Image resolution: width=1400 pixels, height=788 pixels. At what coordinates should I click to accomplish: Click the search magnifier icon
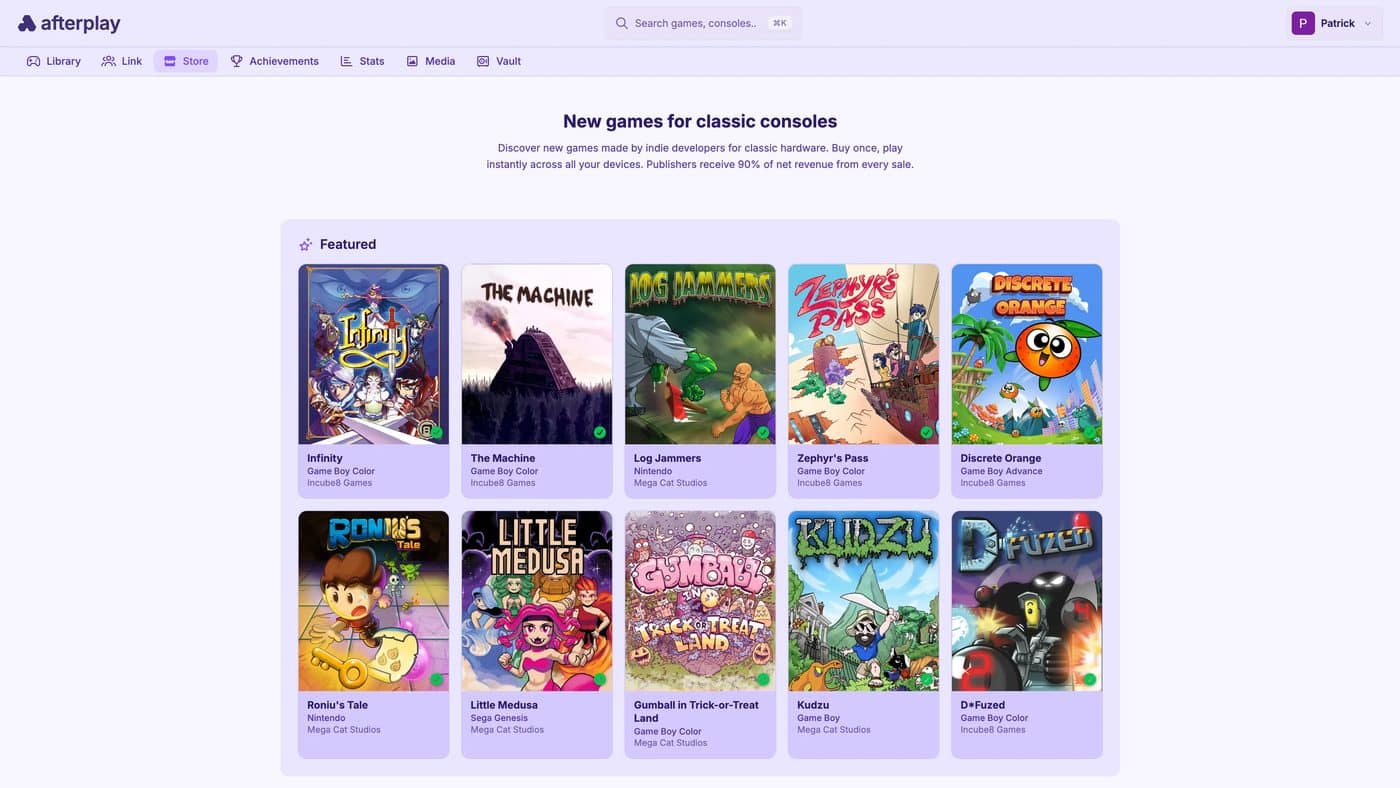coord(621,23)
